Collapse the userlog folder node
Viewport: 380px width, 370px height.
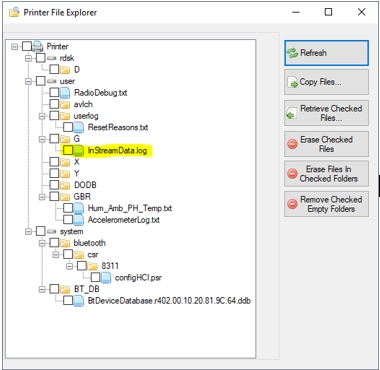tap(42, 116)
